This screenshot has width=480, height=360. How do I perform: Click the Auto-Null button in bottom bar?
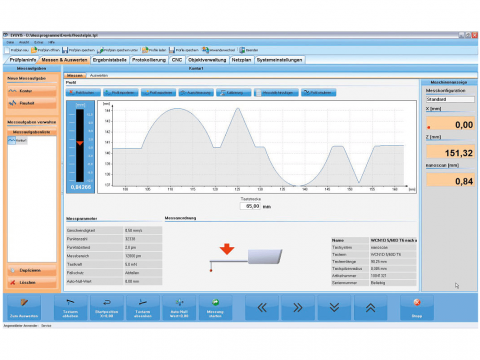coord(179,308)
